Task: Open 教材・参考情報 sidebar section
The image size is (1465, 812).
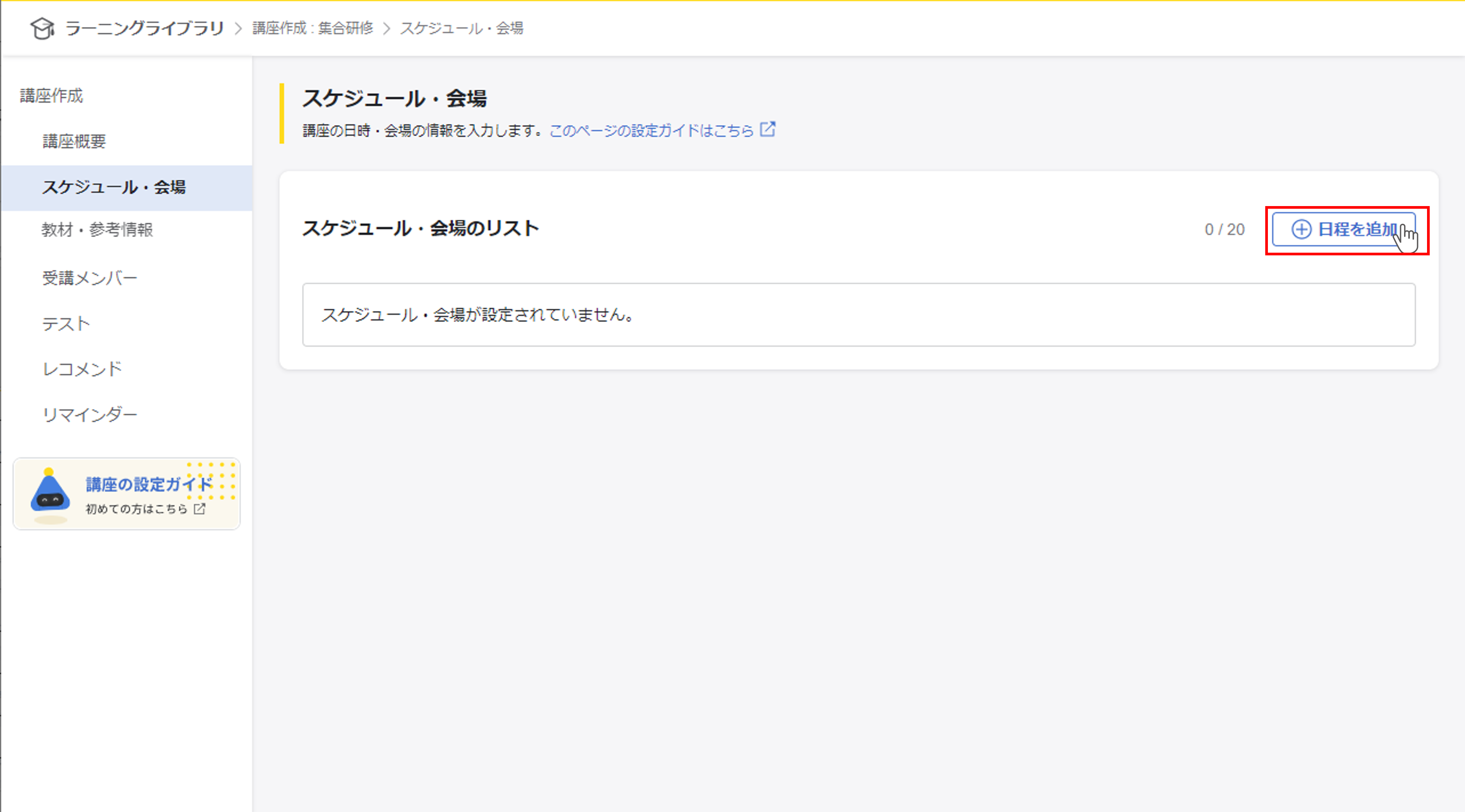Action: click(x=97, y=230)
